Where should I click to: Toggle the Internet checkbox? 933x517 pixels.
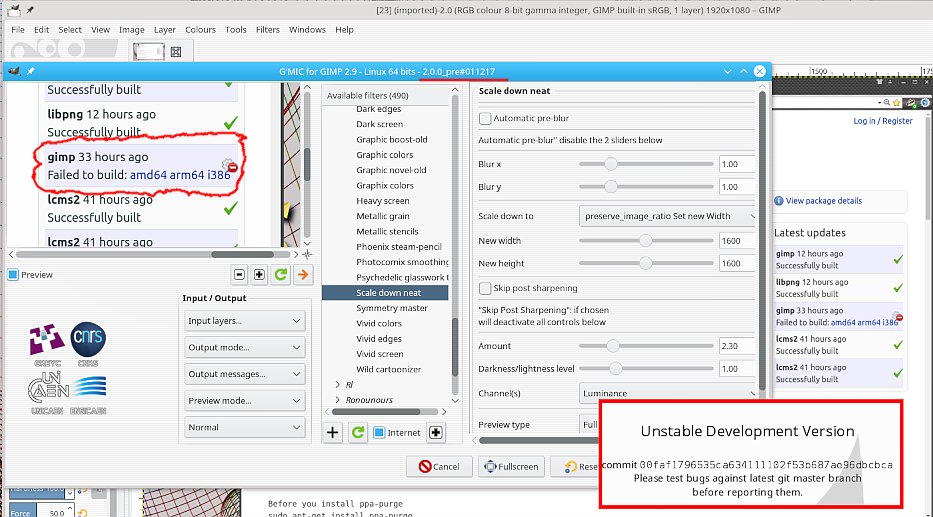pyautogui.click(x=379, y=433)
